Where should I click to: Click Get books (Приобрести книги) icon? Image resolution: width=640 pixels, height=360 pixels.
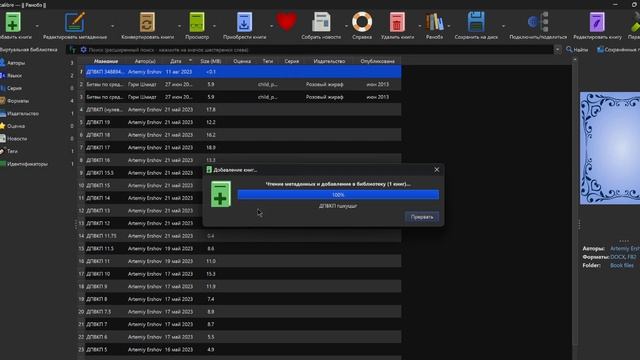pos(244,22)
